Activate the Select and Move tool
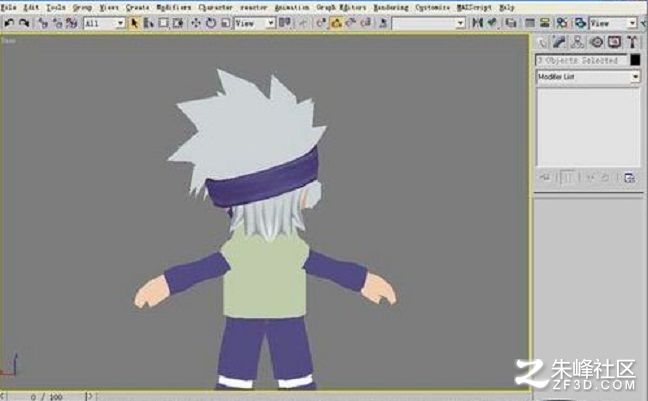The width and height of the screenshot is (648, 401). coord(196,23)
